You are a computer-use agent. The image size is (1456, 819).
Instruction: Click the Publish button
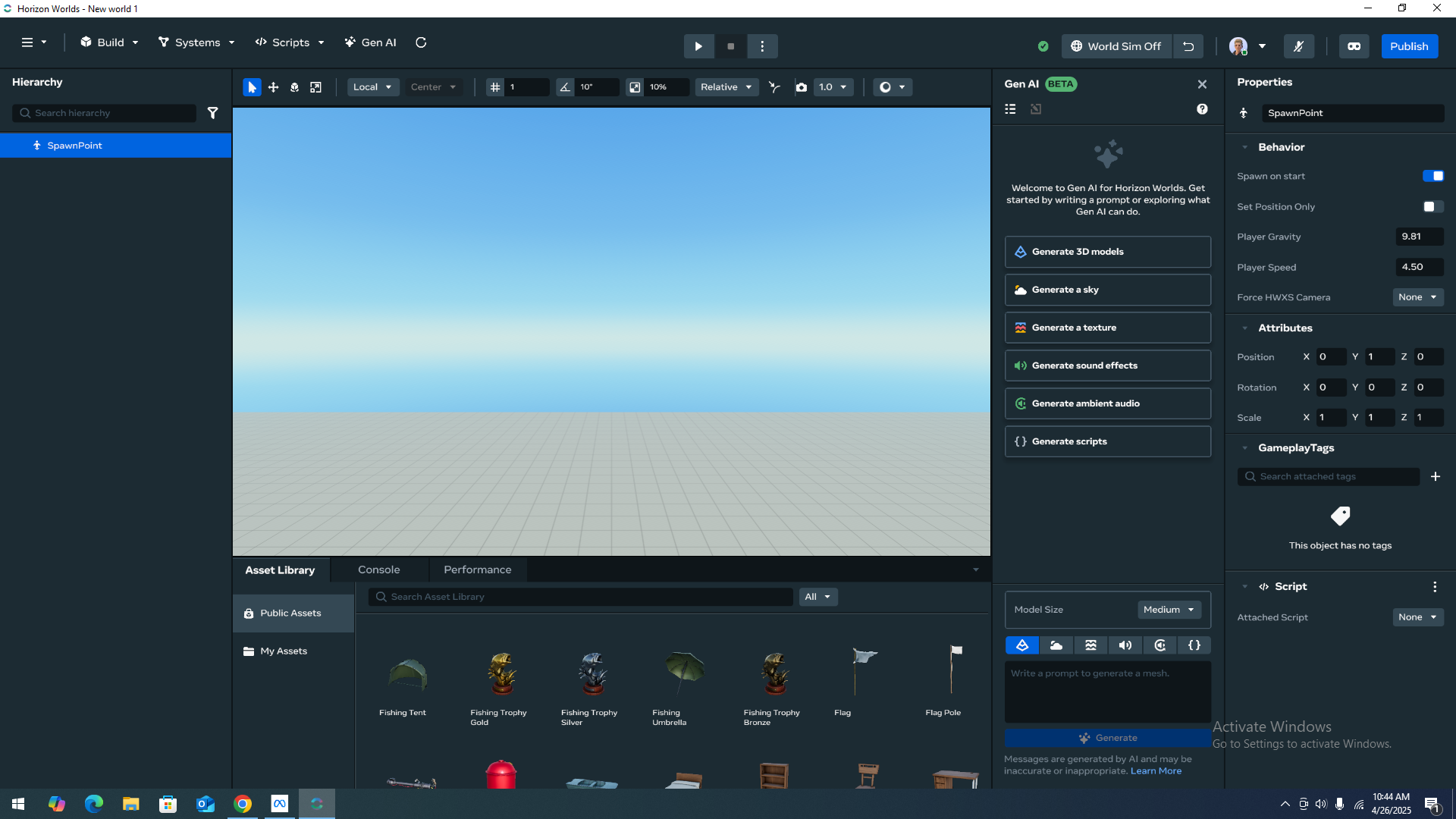1408,46
